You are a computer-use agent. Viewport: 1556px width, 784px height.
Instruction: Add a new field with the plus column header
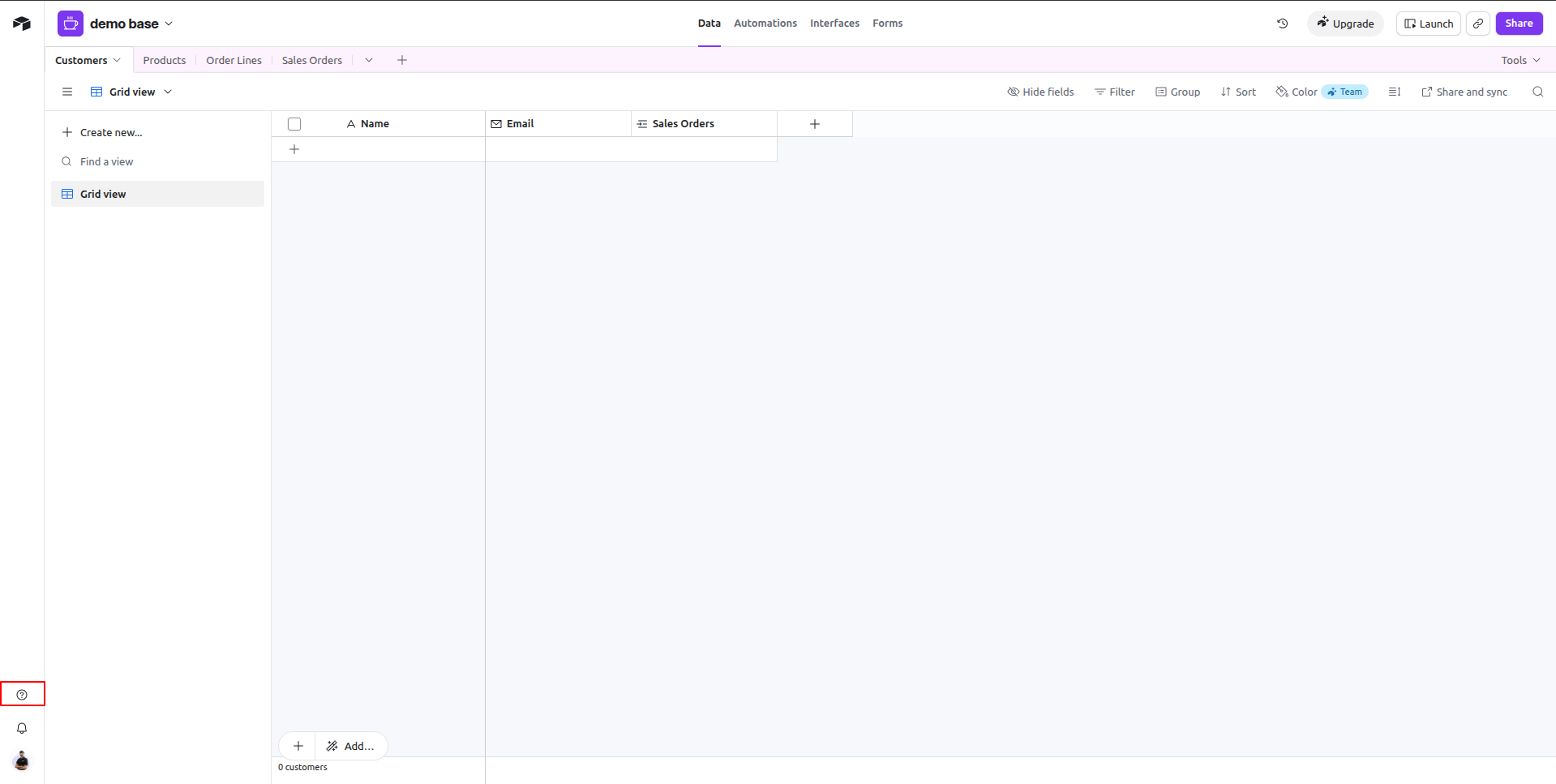point(815,124)
